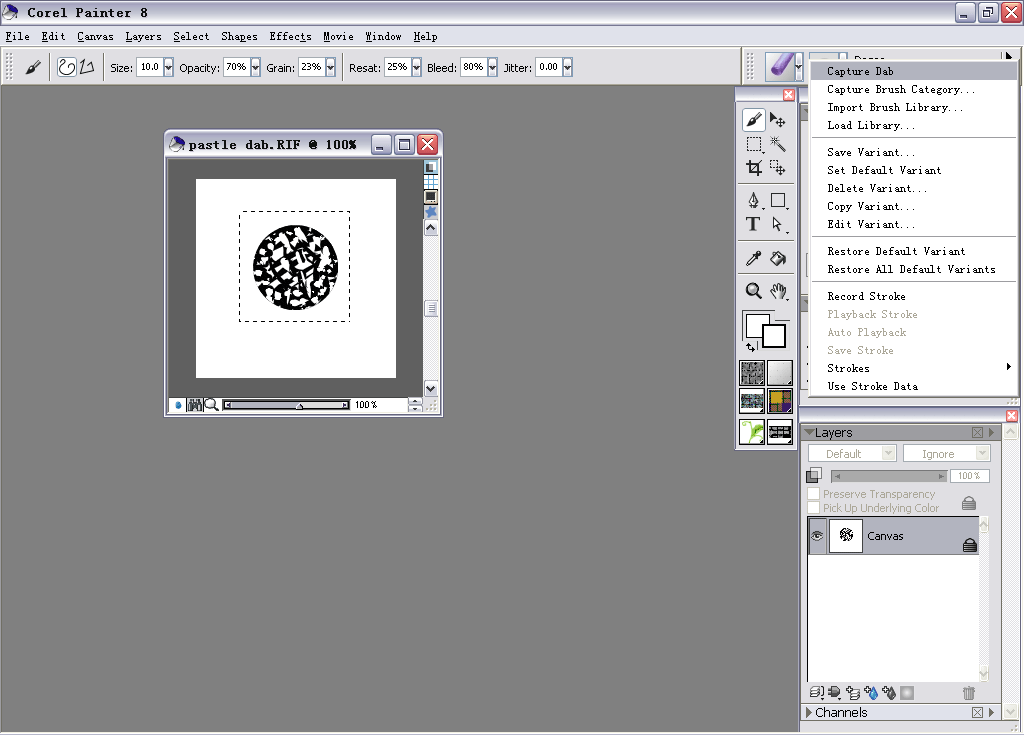Image resolution: width=1024 pixels, height=736 pixels.
Task: Open the Ignore composite depth dropdown
Action: click(x=947, y=453)
